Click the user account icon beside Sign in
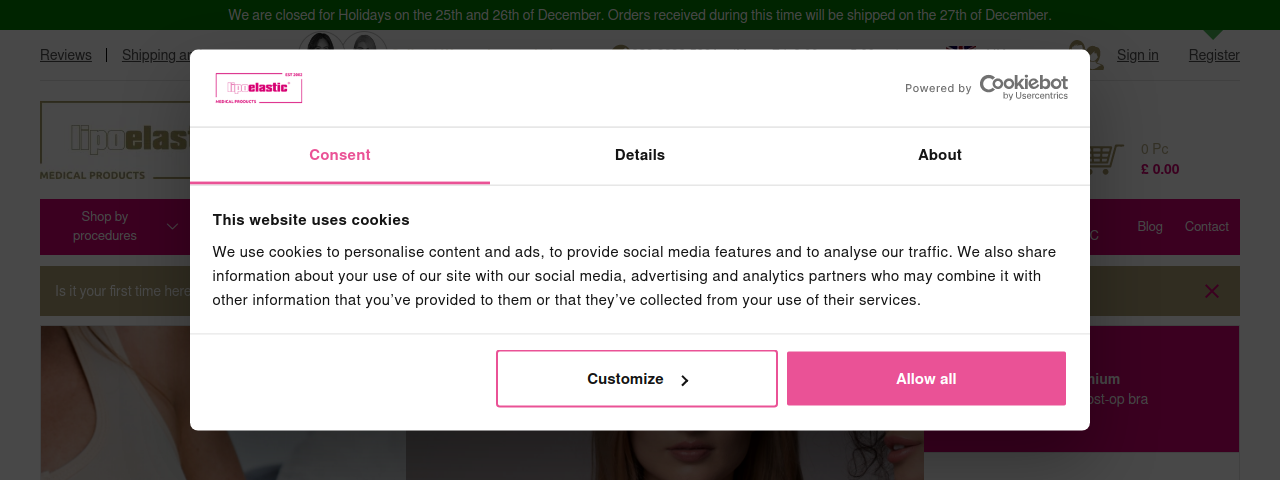Image resolution: width=1280 pixels, height=480 pixels. (1085, 55)
